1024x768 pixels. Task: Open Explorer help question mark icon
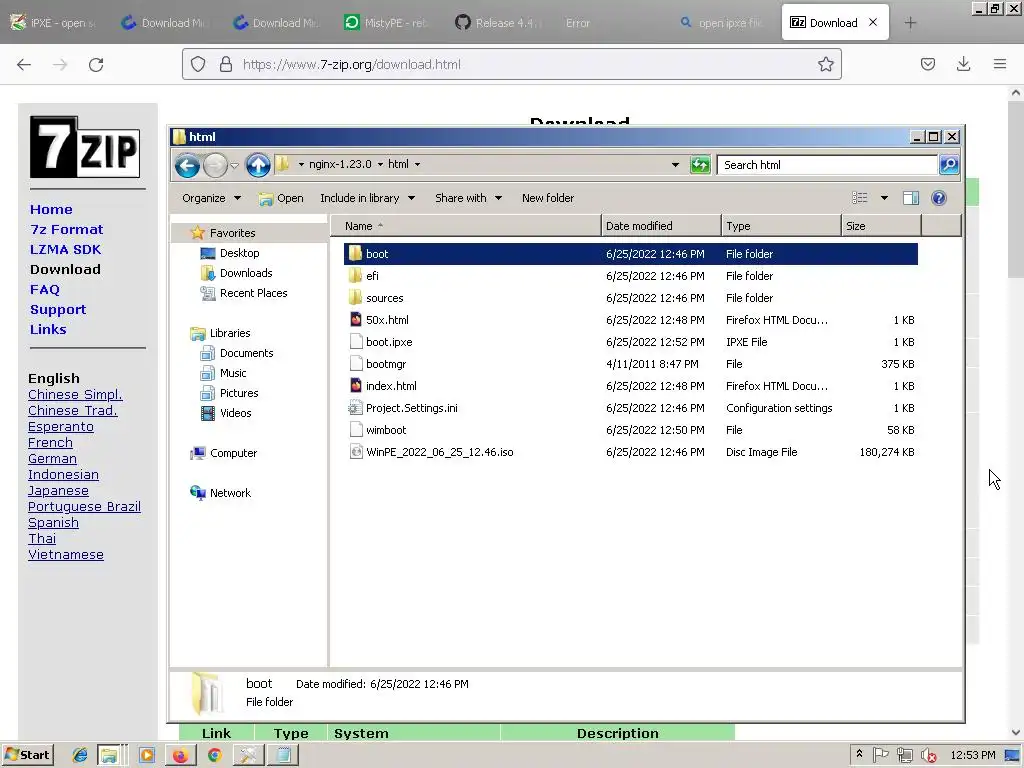[938, 198]
